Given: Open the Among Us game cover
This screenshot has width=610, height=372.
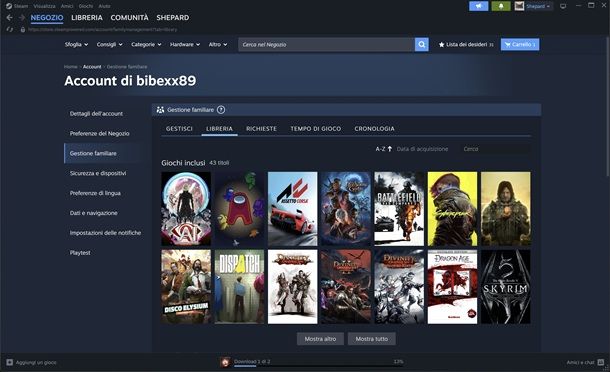Looking at the screenshot, I should click(239, 209).
